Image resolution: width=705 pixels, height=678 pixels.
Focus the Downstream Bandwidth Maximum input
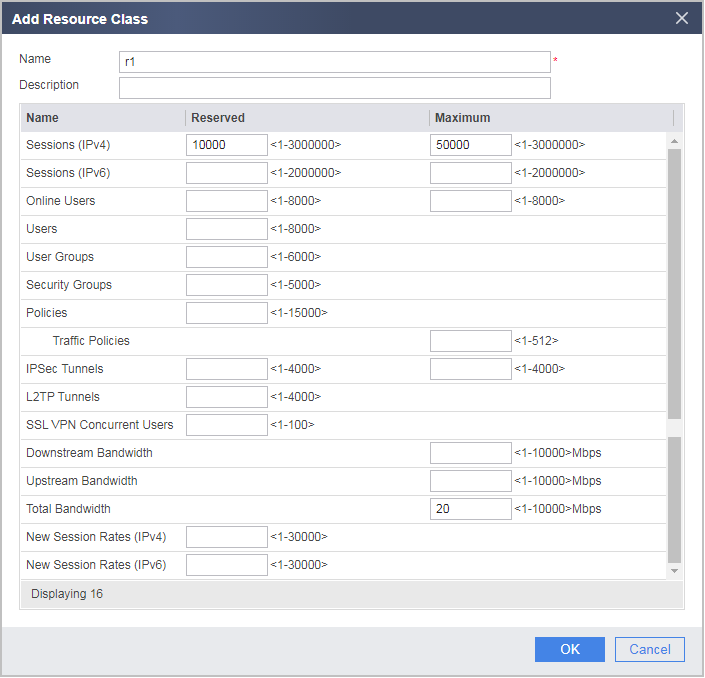(x=470, y=453)
